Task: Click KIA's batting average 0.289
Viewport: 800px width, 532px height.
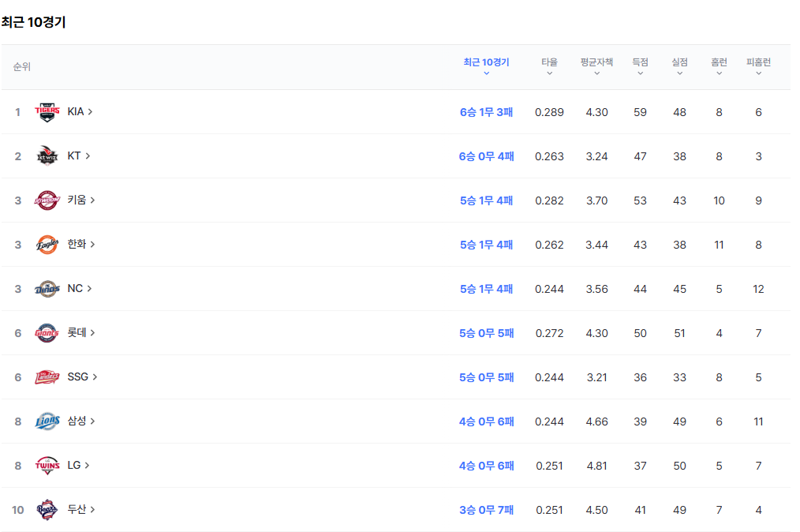Action: coord(549,112)
